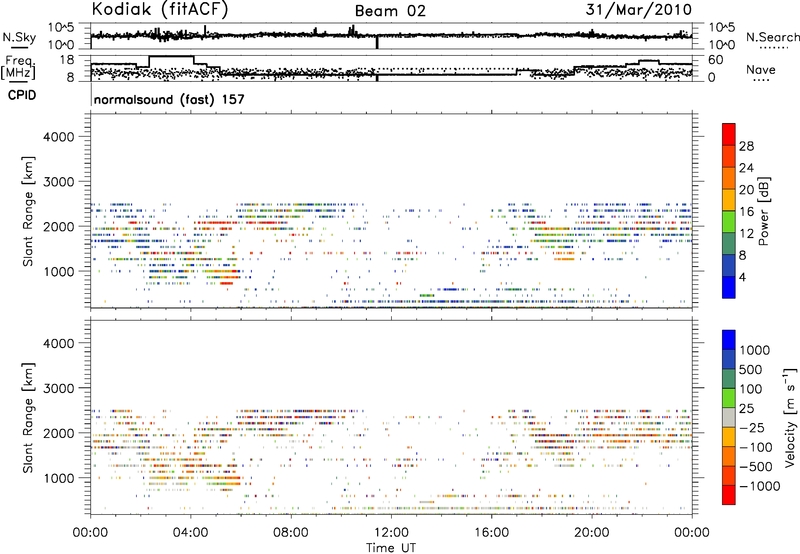Image resolution: width=800 pixels, height=554 pixels.
Task: Click the "normalsound (fast) 157" text
Action: [169, 99]
